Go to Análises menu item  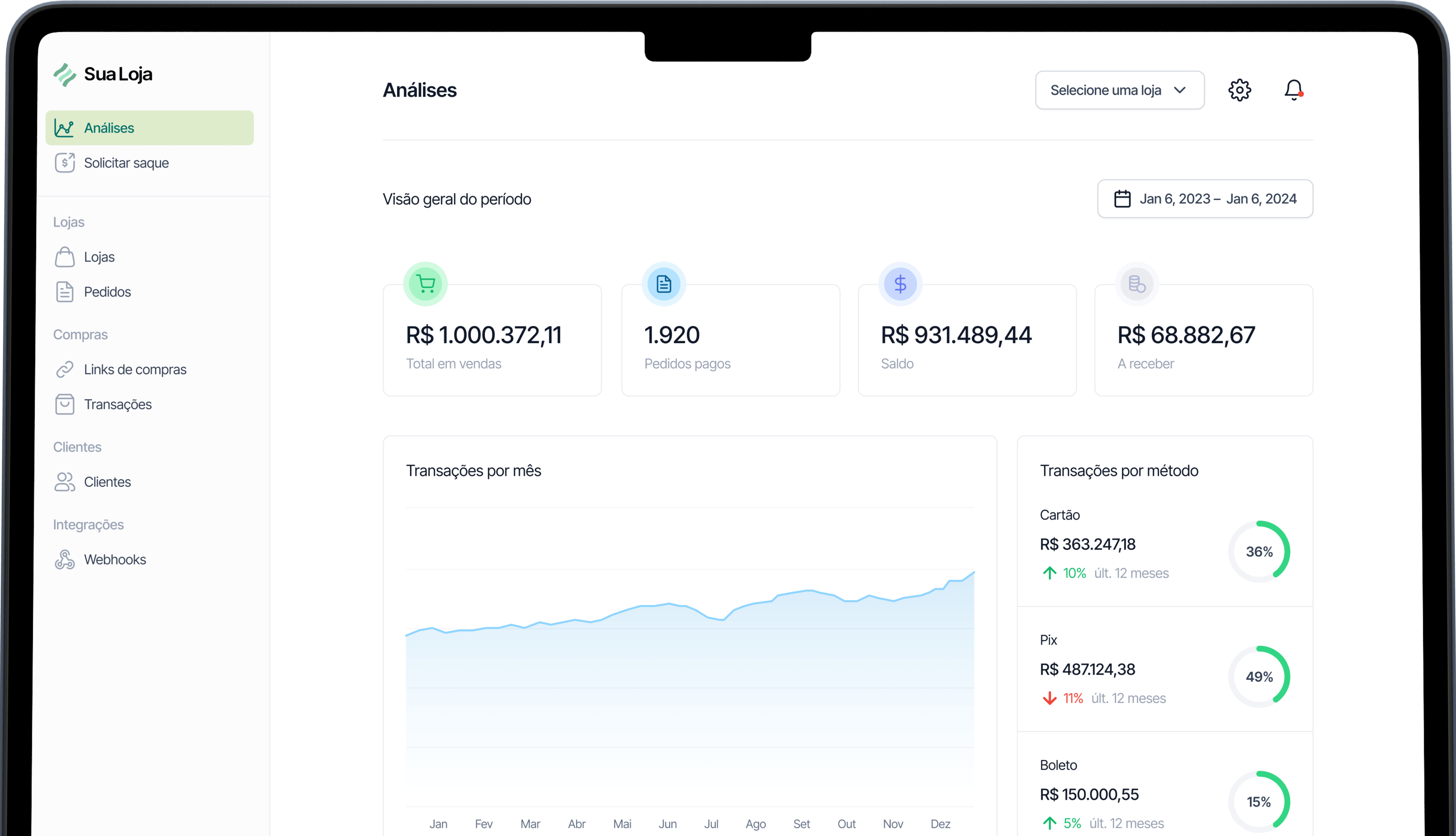click(150, 128)
